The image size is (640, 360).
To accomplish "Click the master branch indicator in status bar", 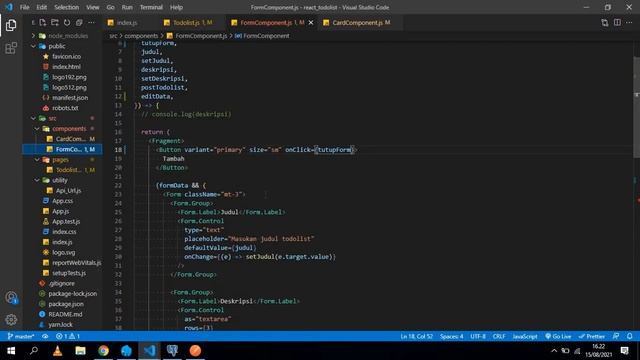I will tap(21, 336).
